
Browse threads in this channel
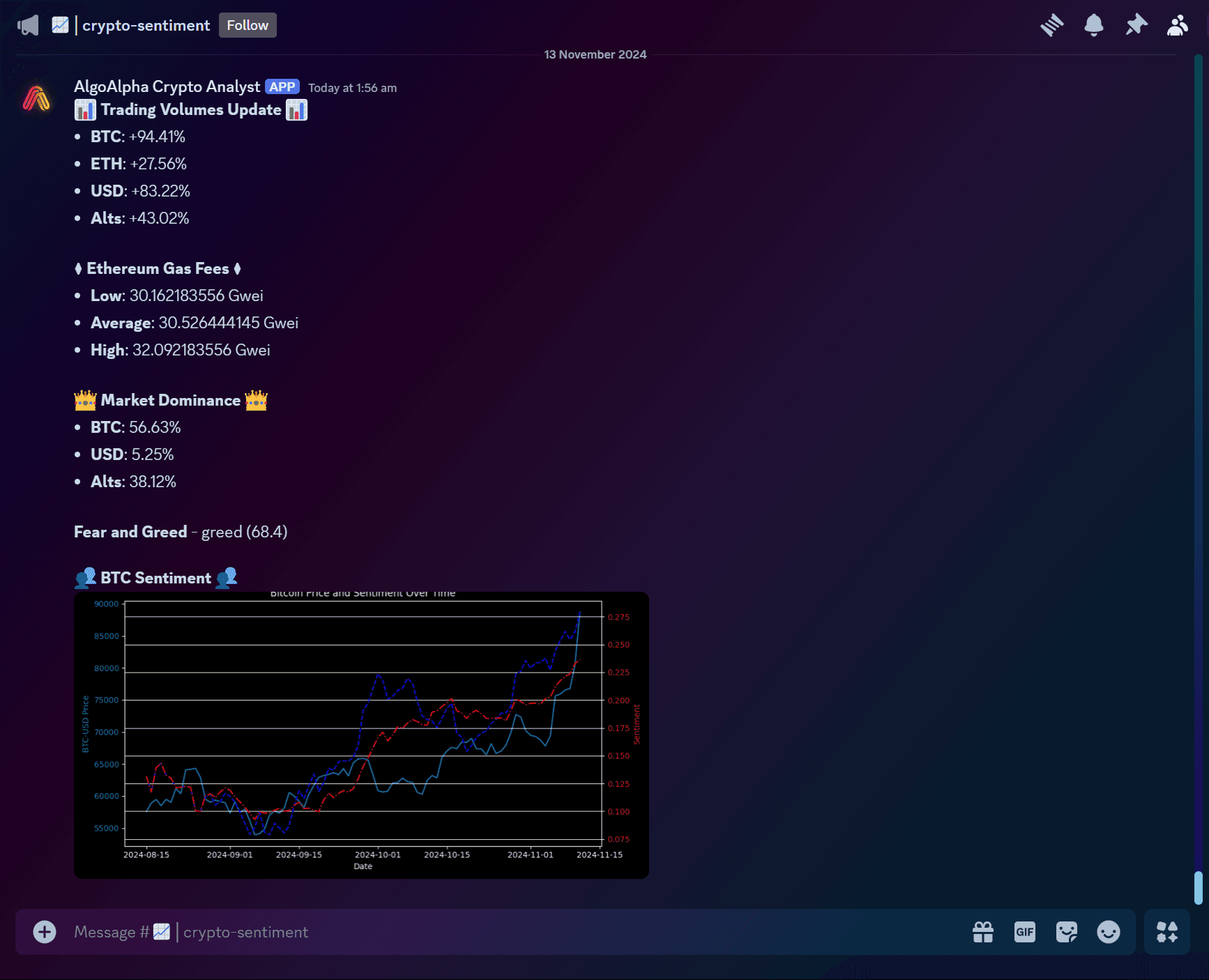(x=1052, y=24)
